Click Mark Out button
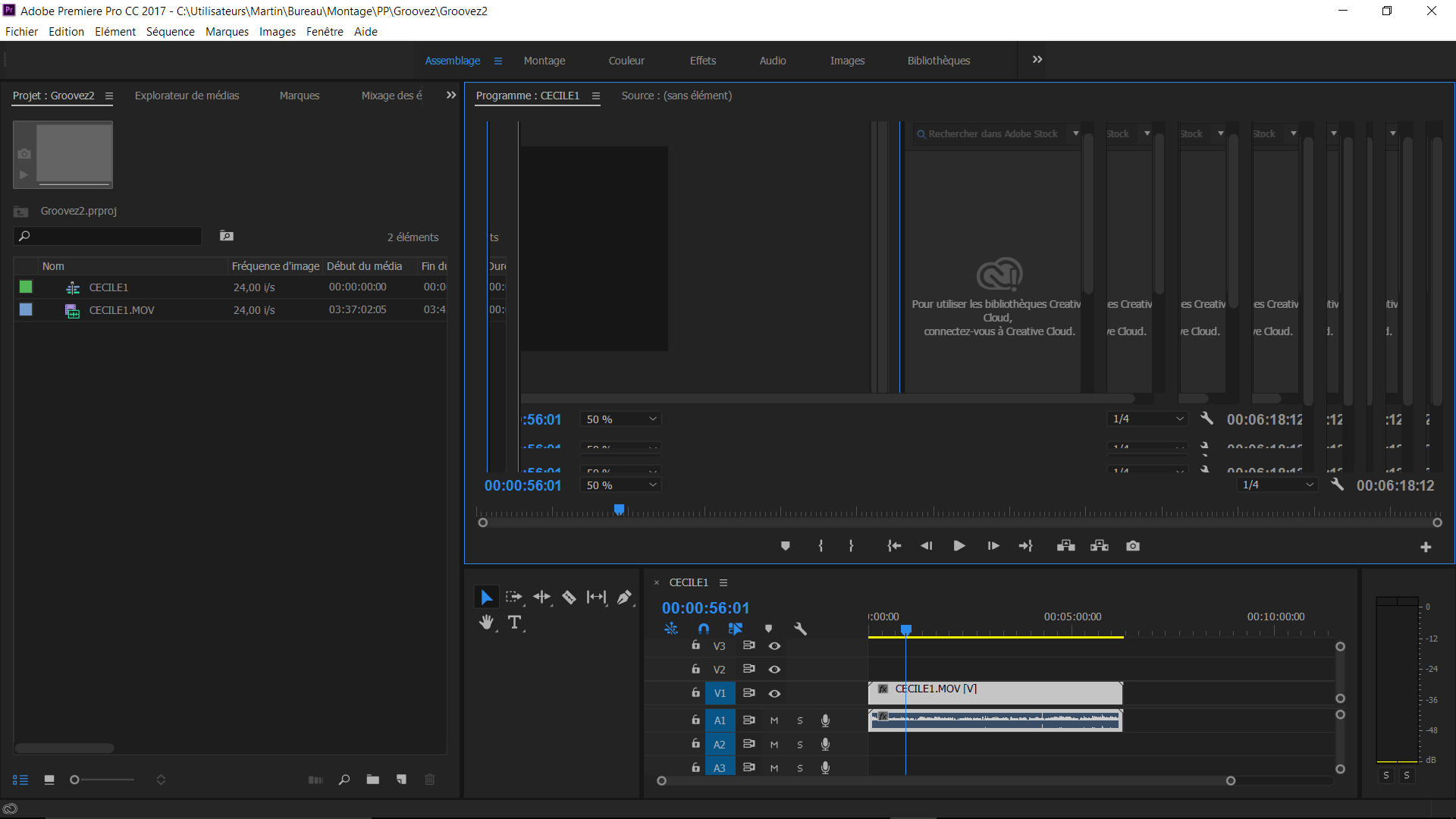This screenshot has width=1456, height=819. click(851, 546)
